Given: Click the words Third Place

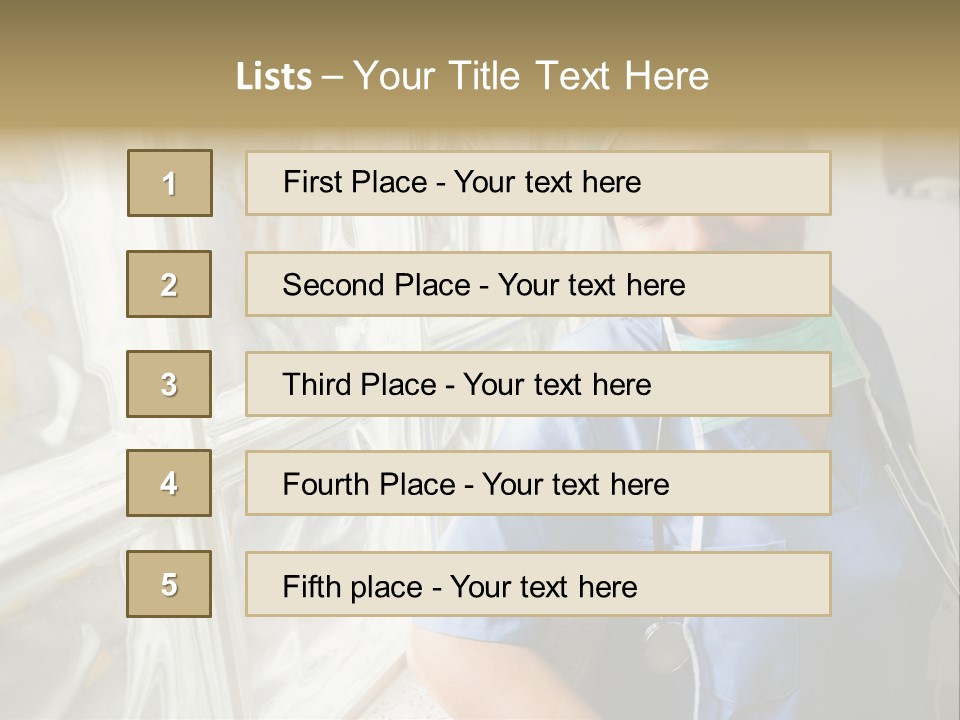Looking at the screenshot, I should pos(359,384).
